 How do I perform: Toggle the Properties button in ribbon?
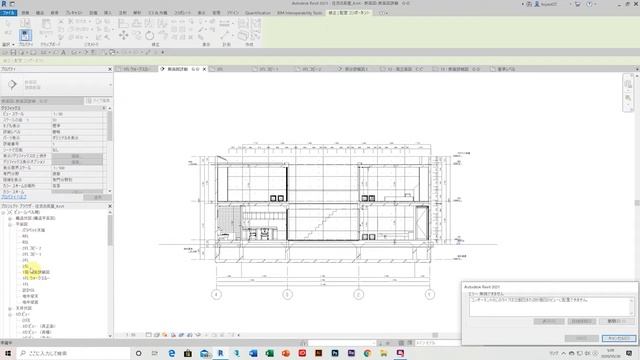[25, 35]
